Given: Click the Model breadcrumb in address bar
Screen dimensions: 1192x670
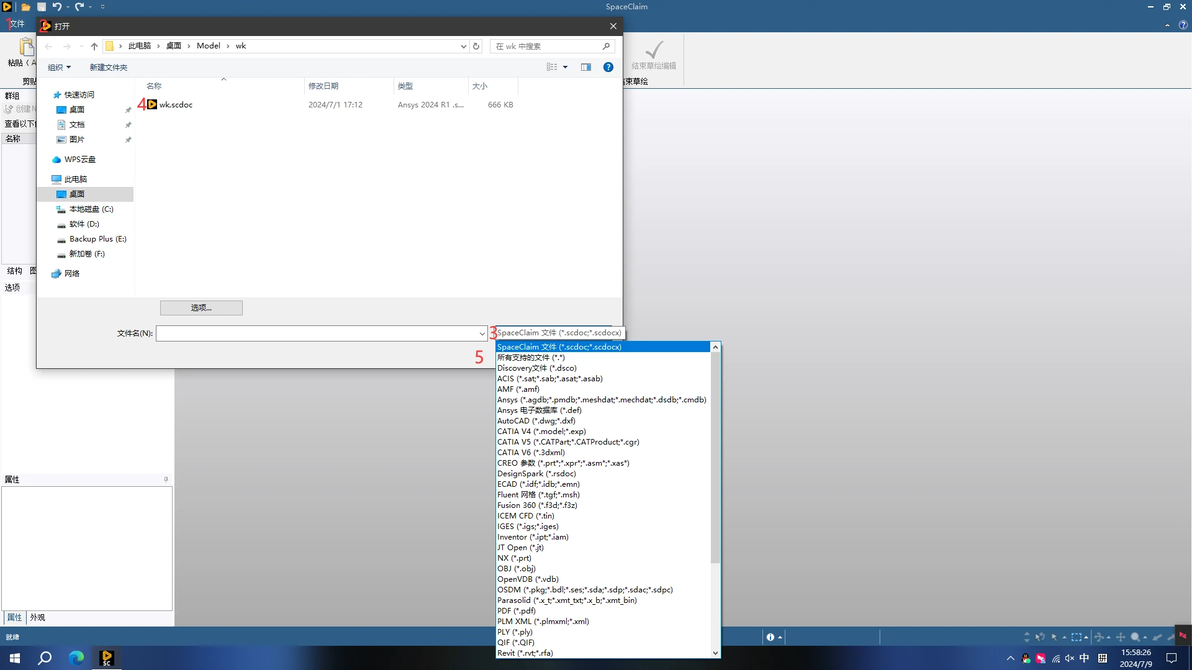Looking at the screenshot, I should coord(208,46).
